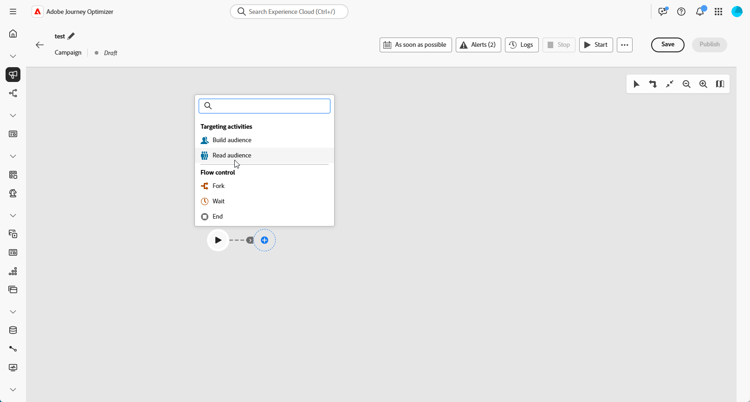Open the Help question mark icon

pyautogui.click(x=681, y=11)
